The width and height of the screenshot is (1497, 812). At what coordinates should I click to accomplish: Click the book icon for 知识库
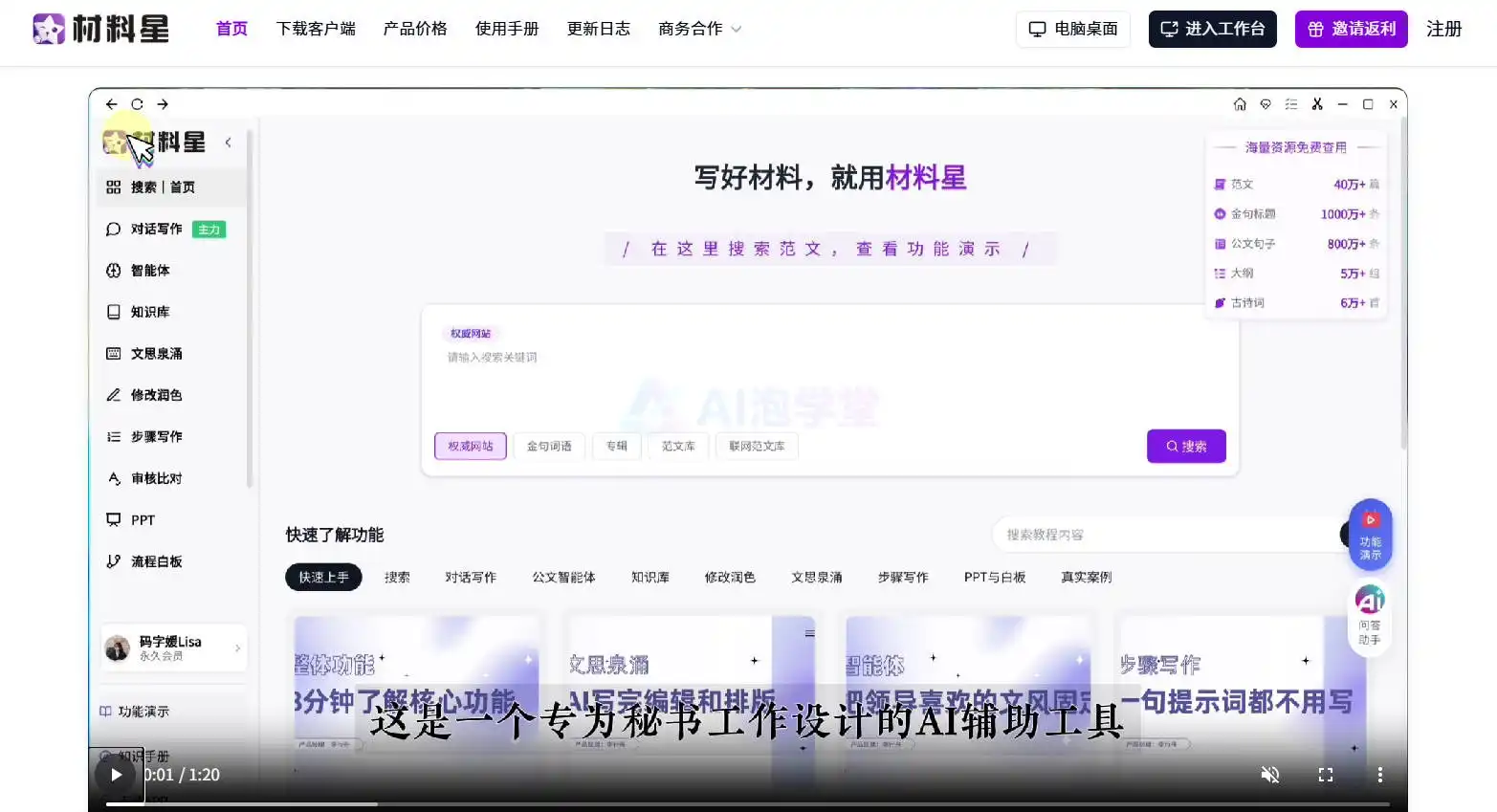pyautogui.click(x=114, y=312)
